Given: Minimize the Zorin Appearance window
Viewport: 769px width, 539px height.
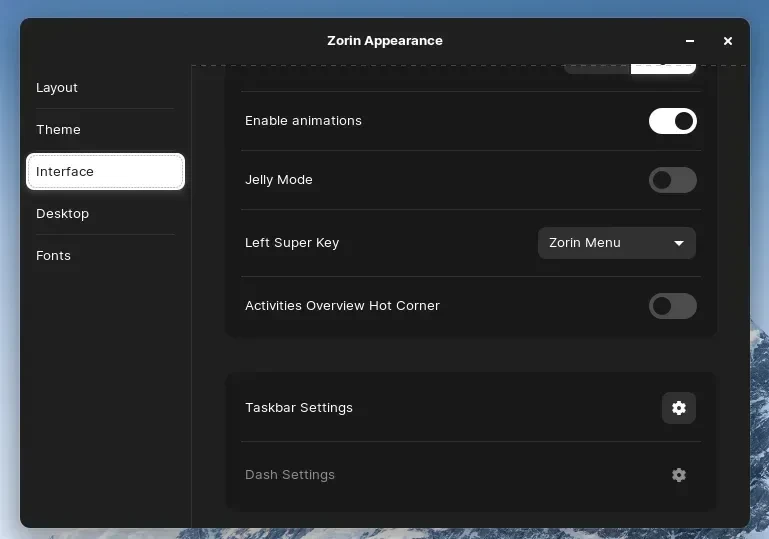Looking at the screenshot, I should click(690, 41).
